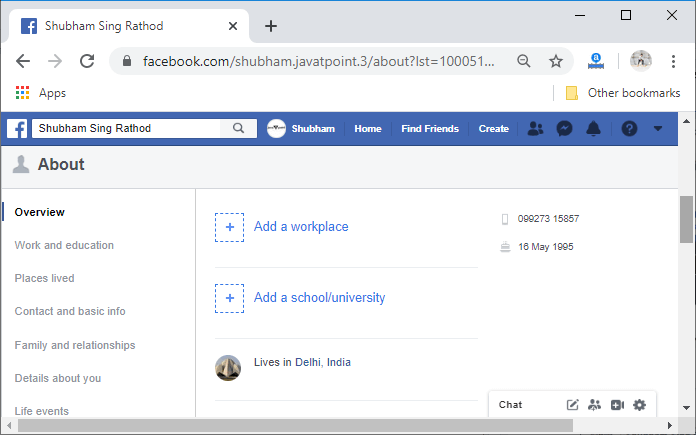The width and height of the screenshot is (696, 435).
Task: Click the plus box beside Add a workplace
Action: coord(229,227)
